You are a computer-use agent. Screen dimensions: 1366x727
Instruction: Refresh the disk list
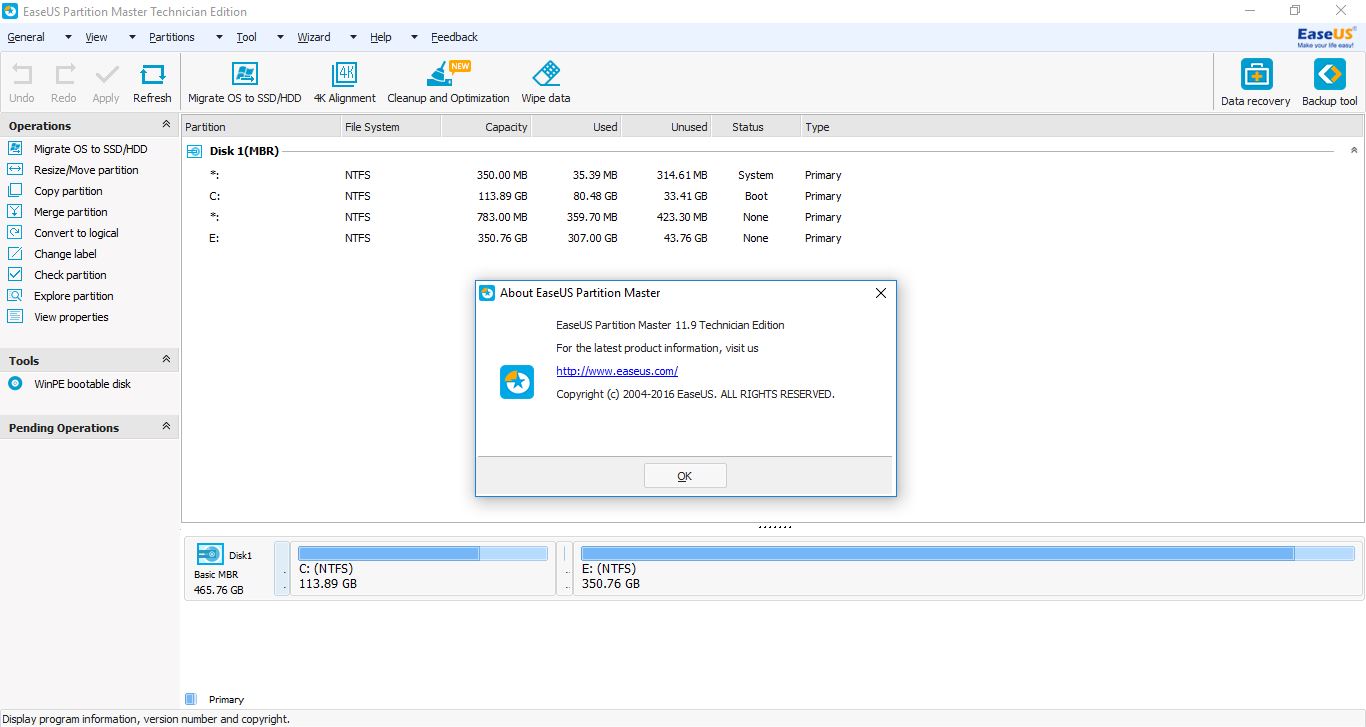pyautogui.click(x=152, y=83)
